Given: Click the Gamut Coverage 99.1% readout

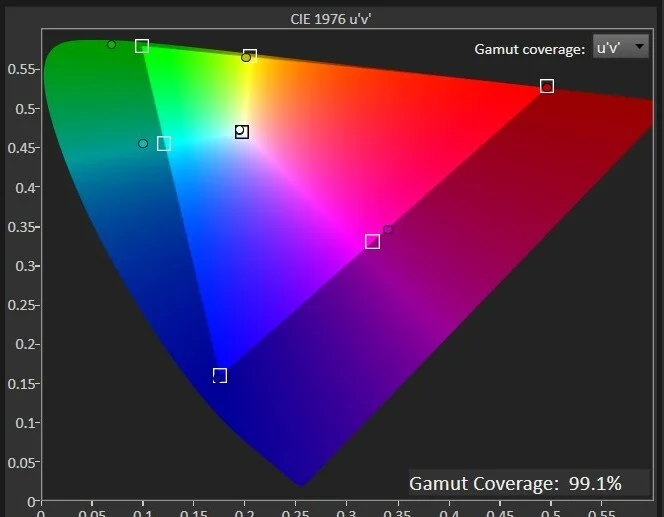Looking at the screenshot, I should click(x=515, y=484).
